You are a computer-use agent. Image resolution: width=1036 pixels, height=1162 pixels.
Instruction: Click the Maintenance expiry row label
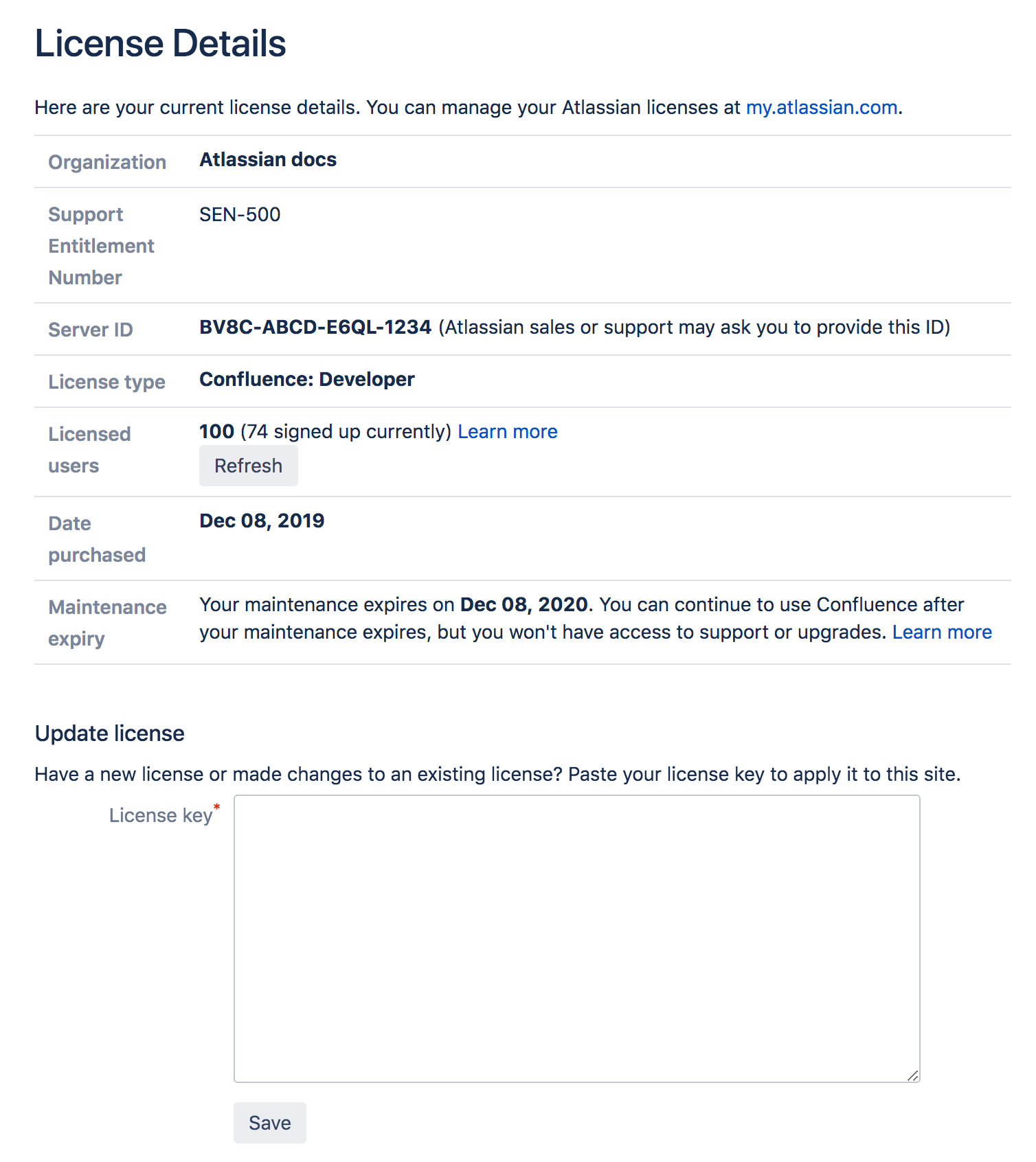108,623
